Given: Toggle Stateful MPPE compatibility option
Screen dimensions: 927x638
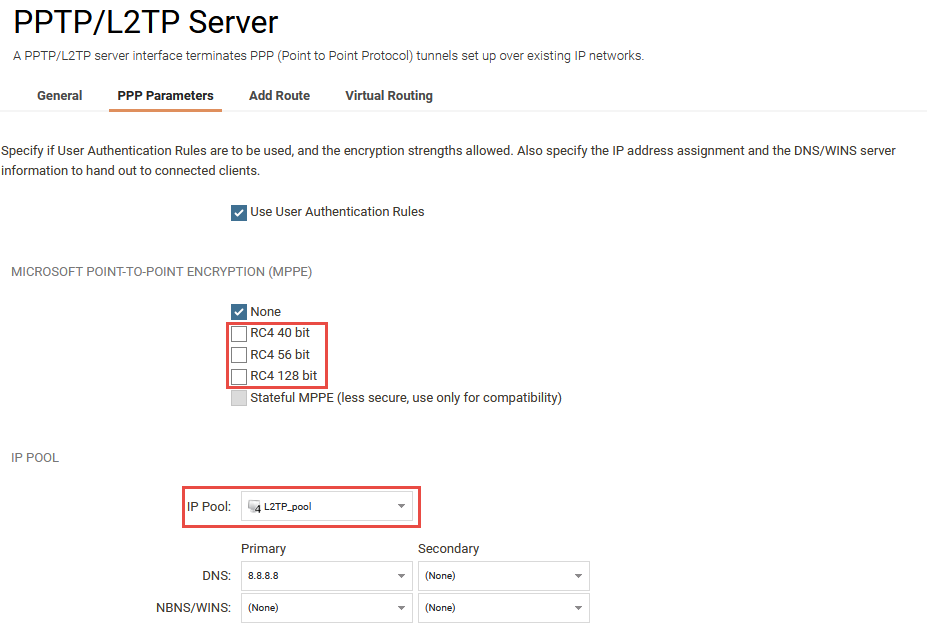Looking at the screenshot, I should coord(239,397).
